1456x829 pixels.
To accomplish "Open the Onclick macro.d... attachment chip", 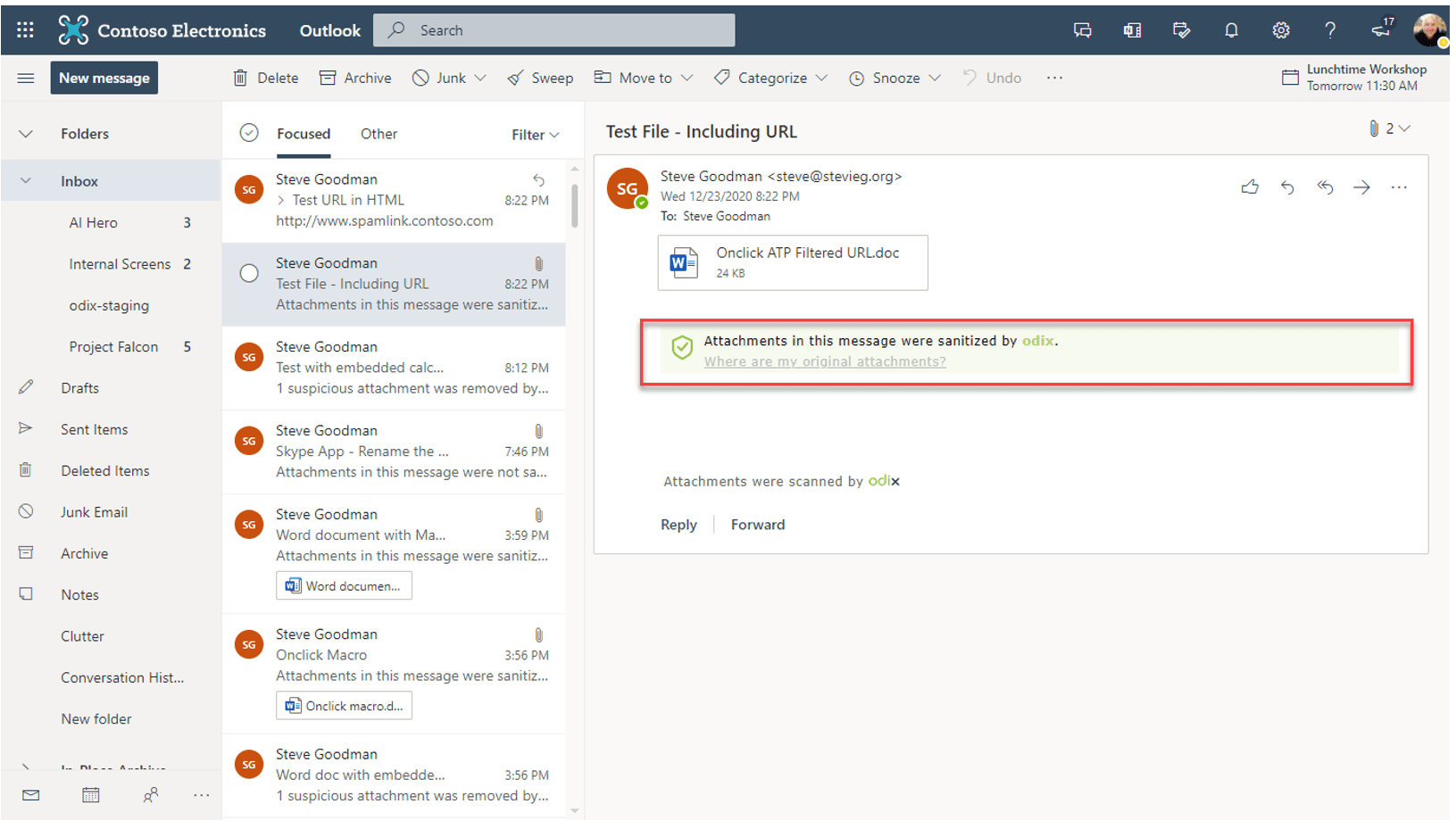I will click(x=344, y=706).
